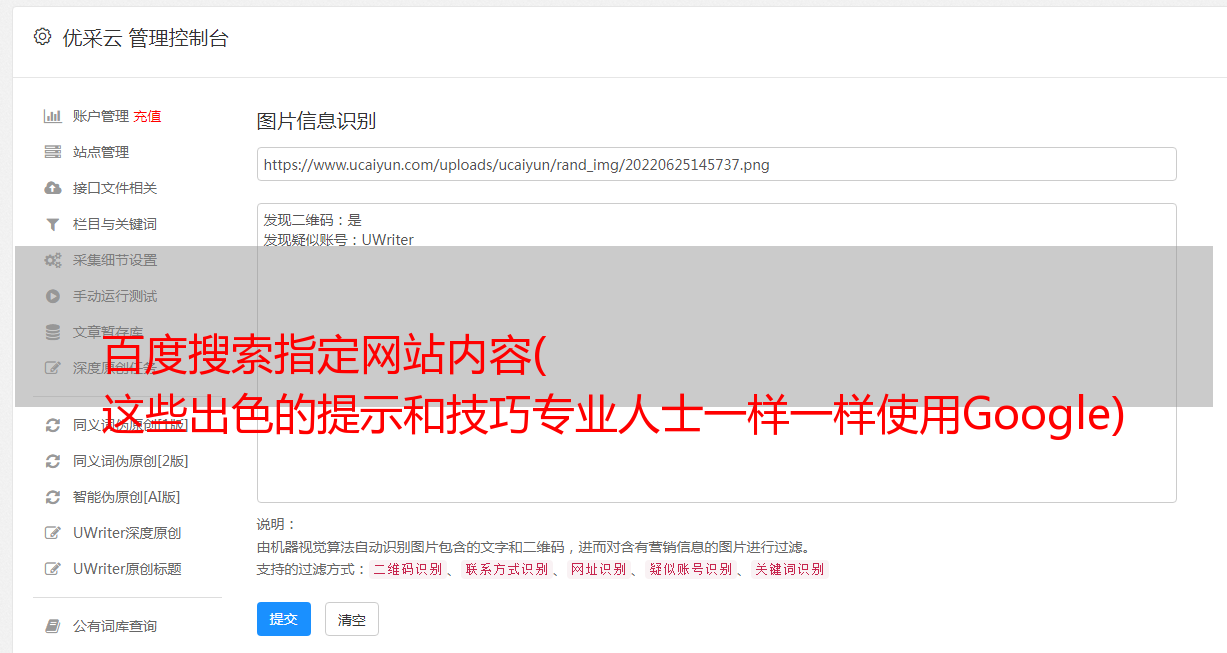Click the 清空 button

tap(352, 619)
